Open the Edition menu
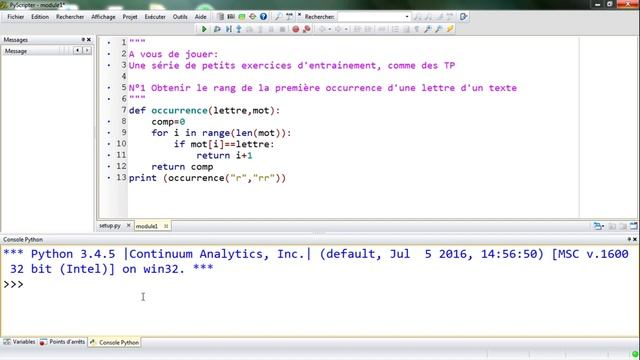This screenshot has width=640, height=360. tap(40, 17)
